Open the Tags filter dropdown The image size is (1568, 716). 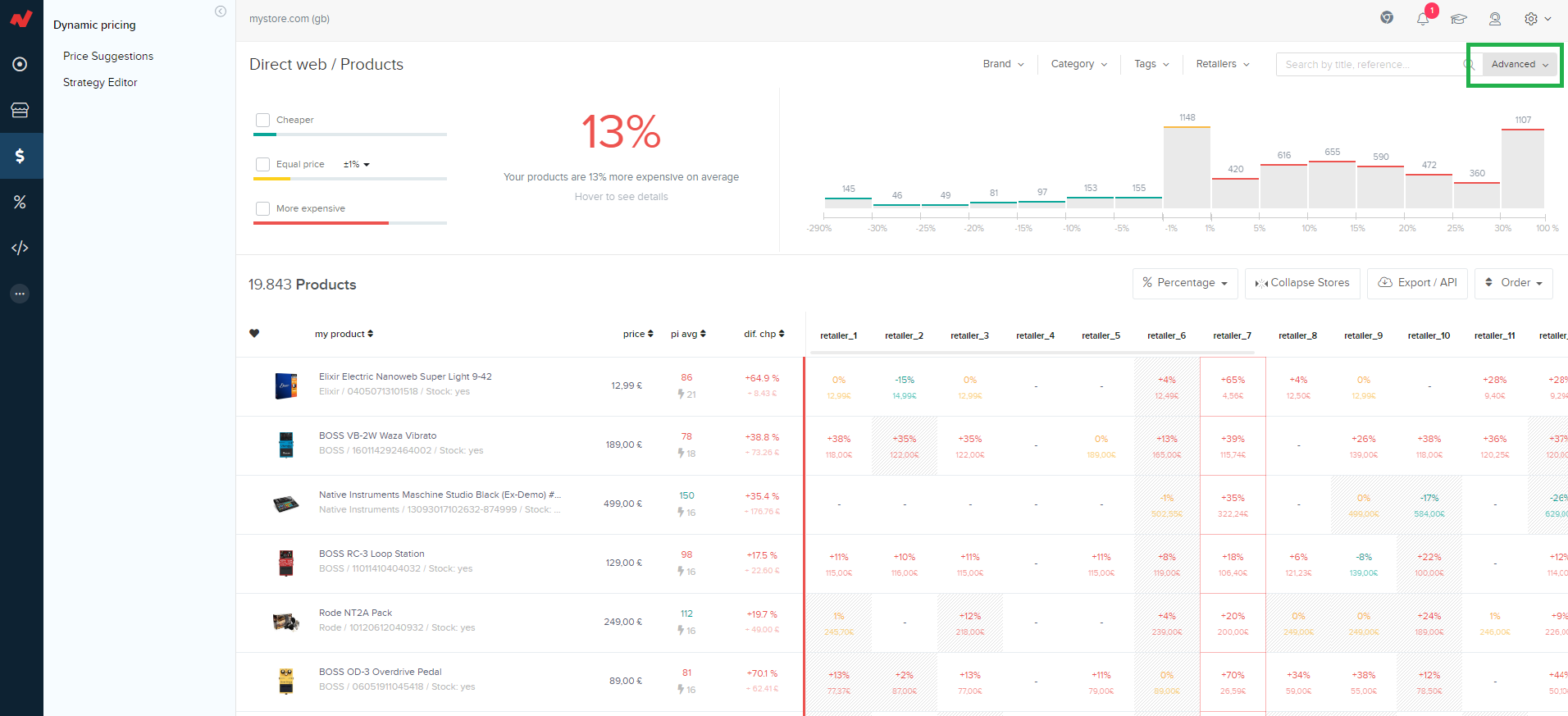point(1151,64)
